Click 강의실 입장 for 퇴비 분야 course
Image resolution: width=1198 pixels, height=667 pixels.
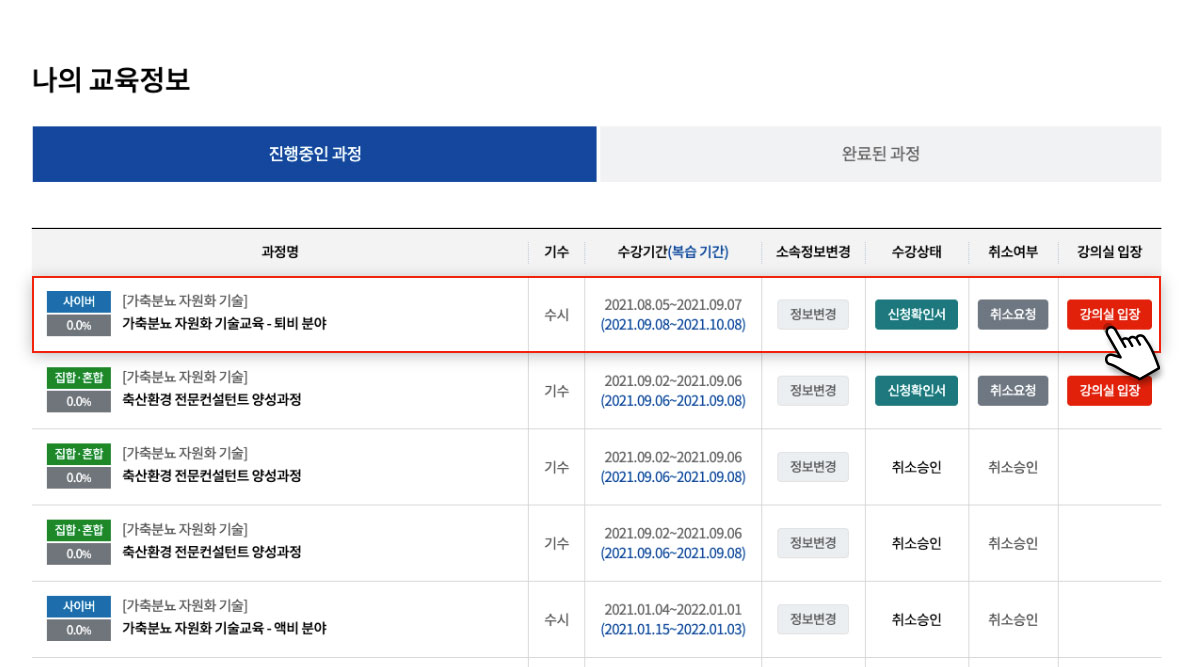click(x=1109, y=313)
